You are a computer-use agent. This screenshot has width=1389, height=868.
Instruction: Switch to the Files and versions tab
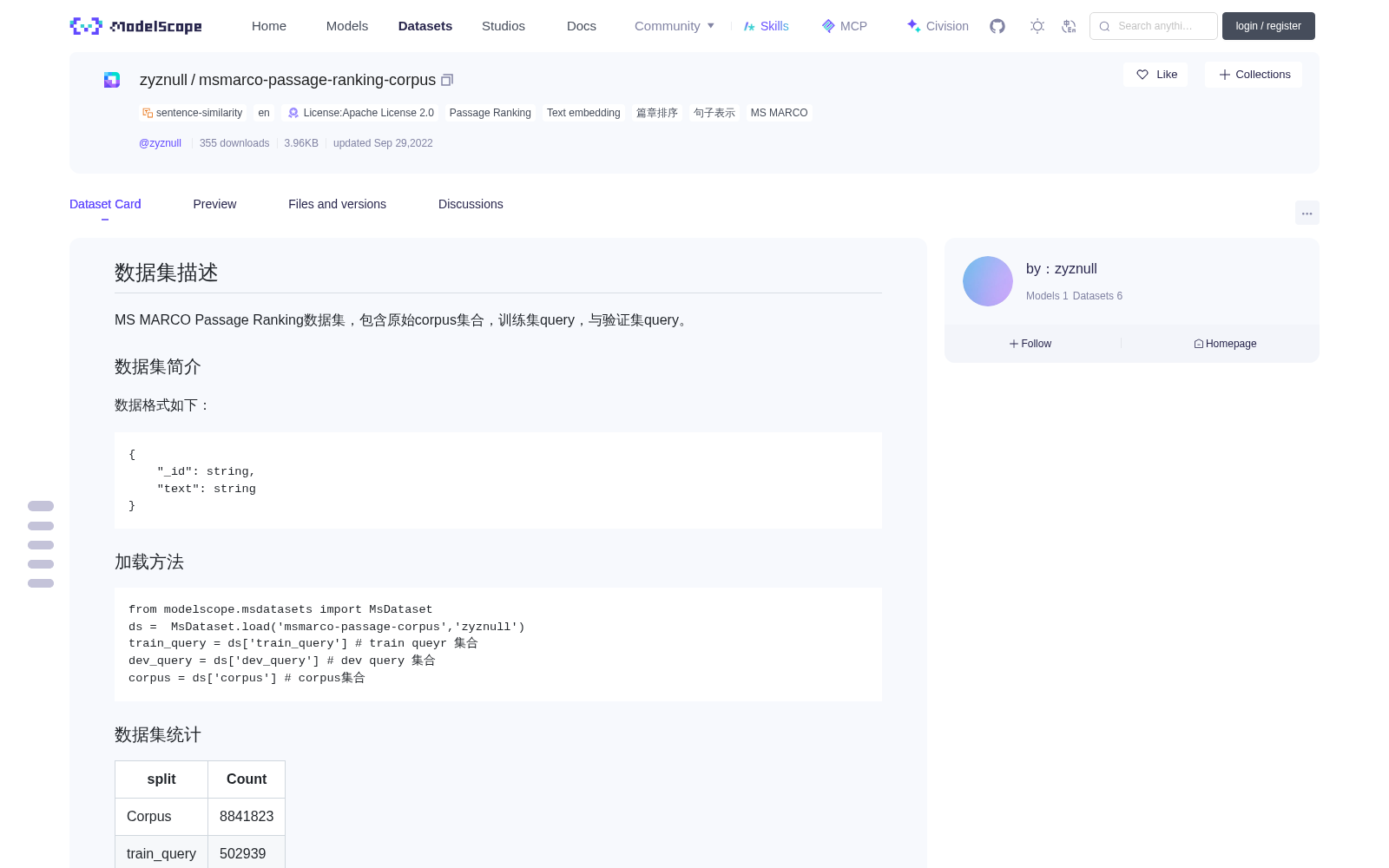(337, 204)
